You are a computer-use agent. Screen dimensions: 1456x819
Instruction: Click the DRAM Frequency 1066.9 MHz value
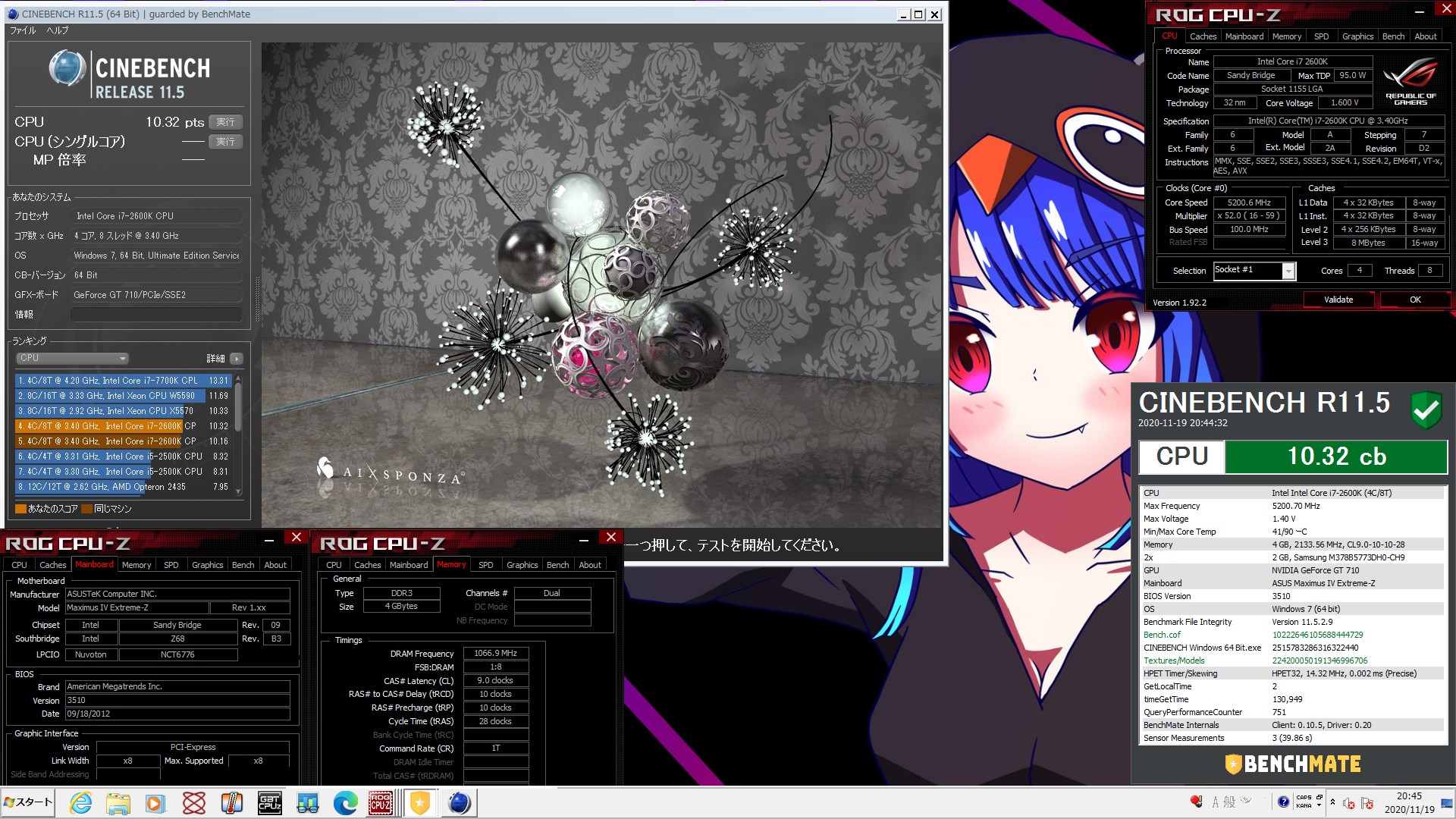[x=495, y=653]
